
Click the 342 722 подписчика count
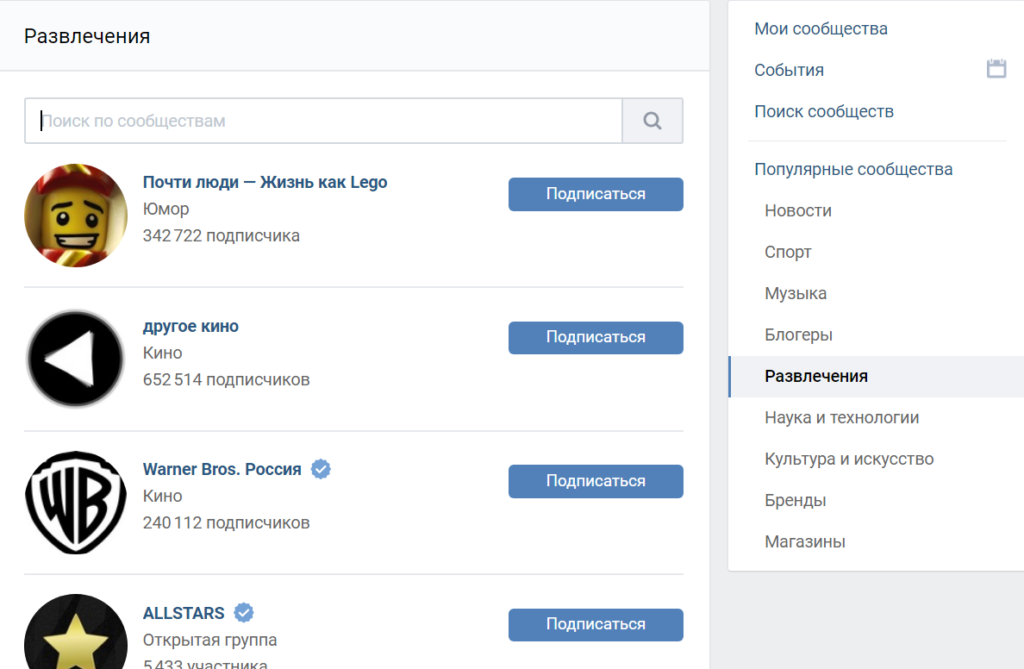(221, 236)
